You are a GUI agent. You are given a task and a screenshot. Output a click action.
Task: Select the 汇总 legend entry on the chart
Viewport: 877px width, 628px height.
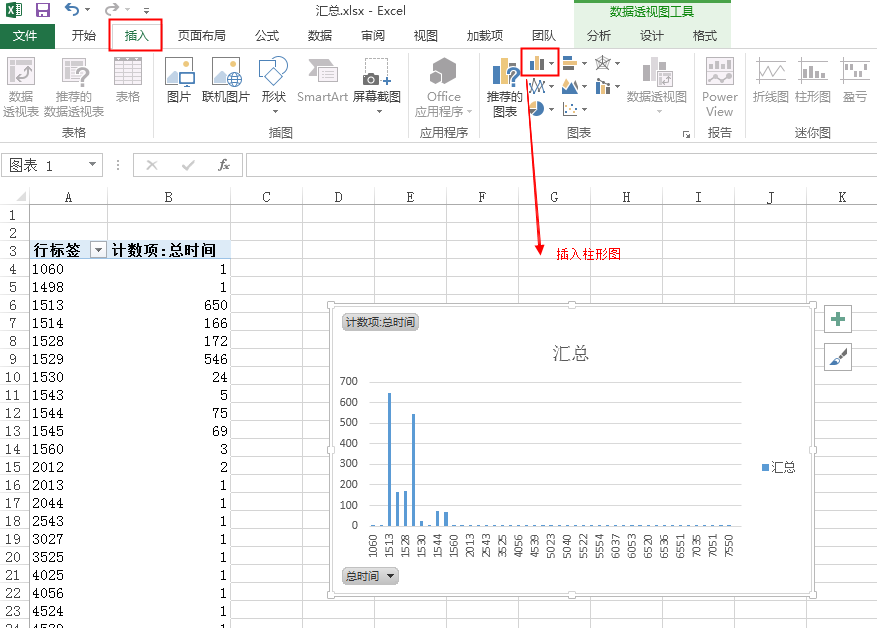coord(779,467)
